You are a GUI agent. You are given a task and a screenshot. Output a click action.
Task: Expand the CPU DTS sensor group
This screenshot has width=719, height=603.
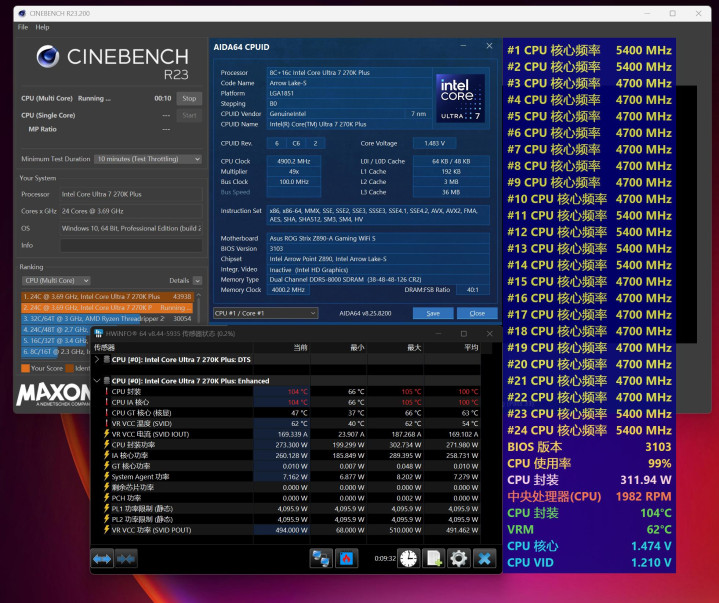tap(96, 358)
